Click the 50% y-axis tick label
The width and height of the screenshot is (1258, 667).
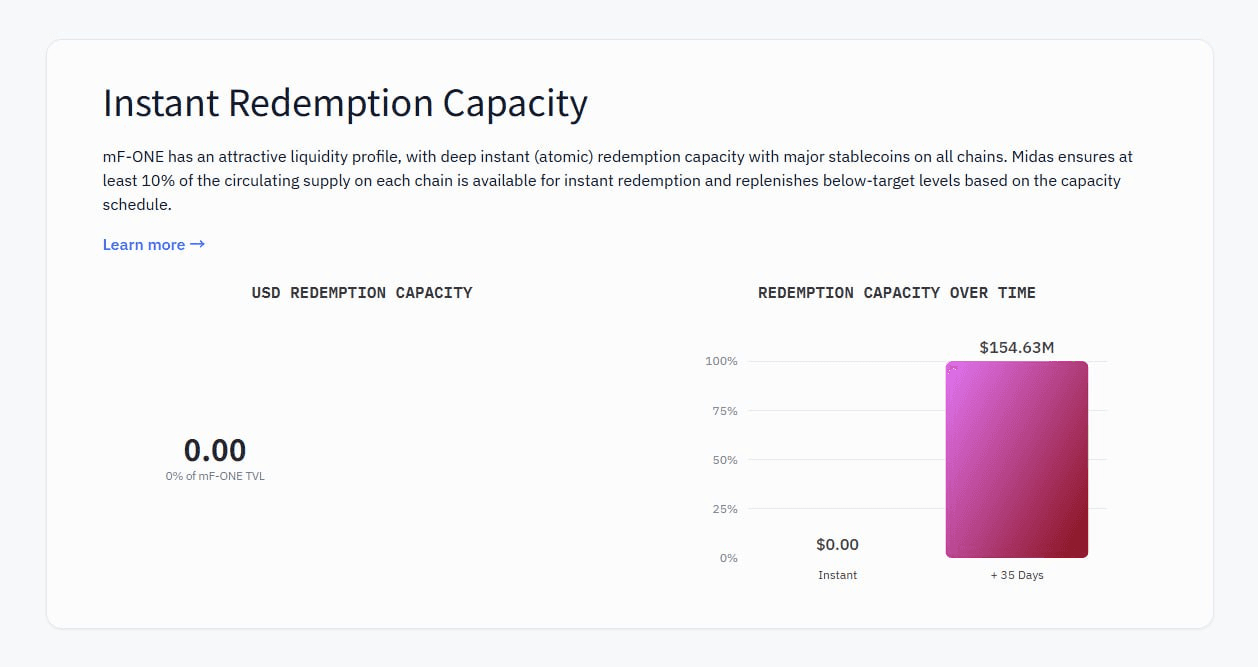[x=723, y=460]
